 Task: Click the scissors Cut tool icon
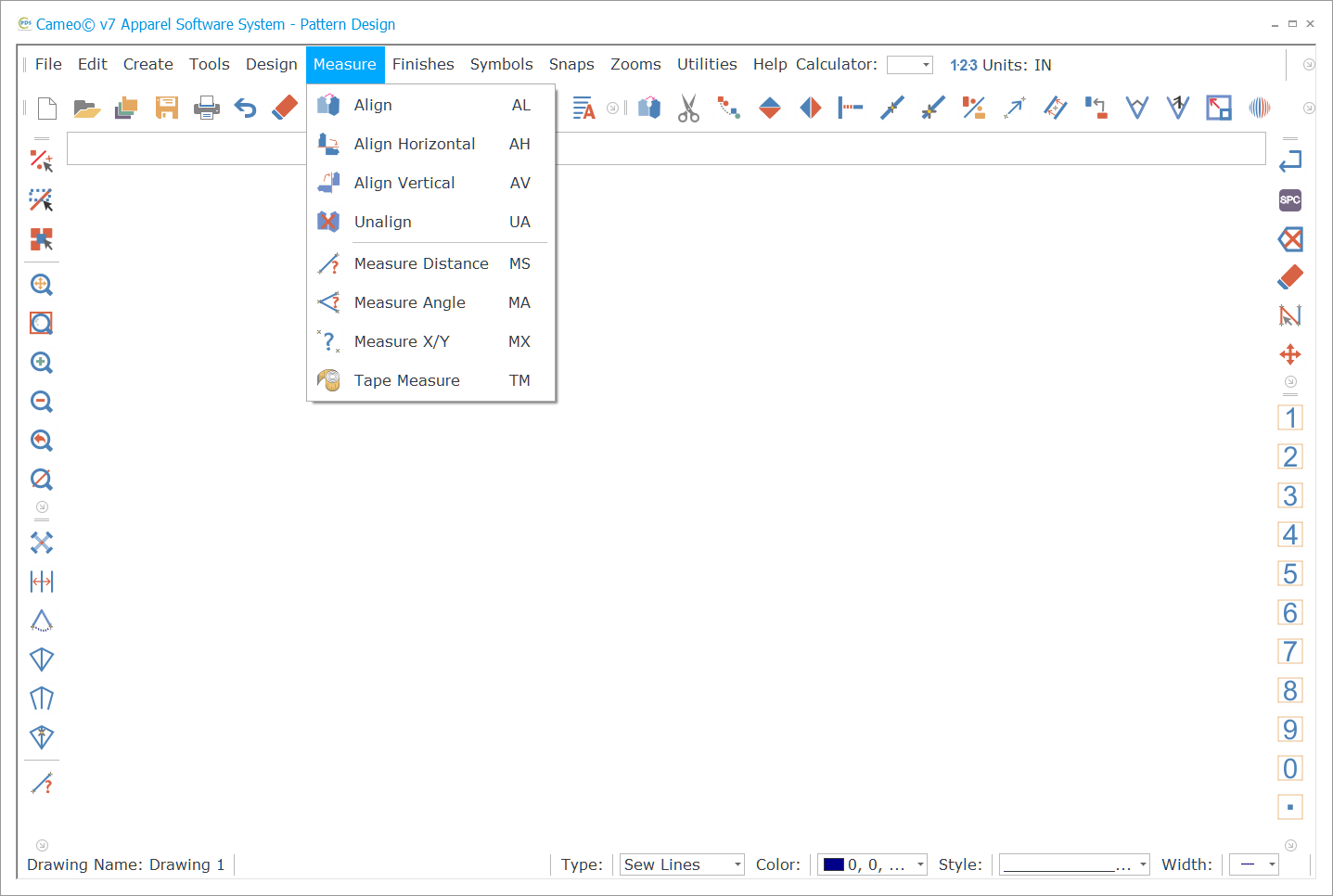(x=688, y=109)
